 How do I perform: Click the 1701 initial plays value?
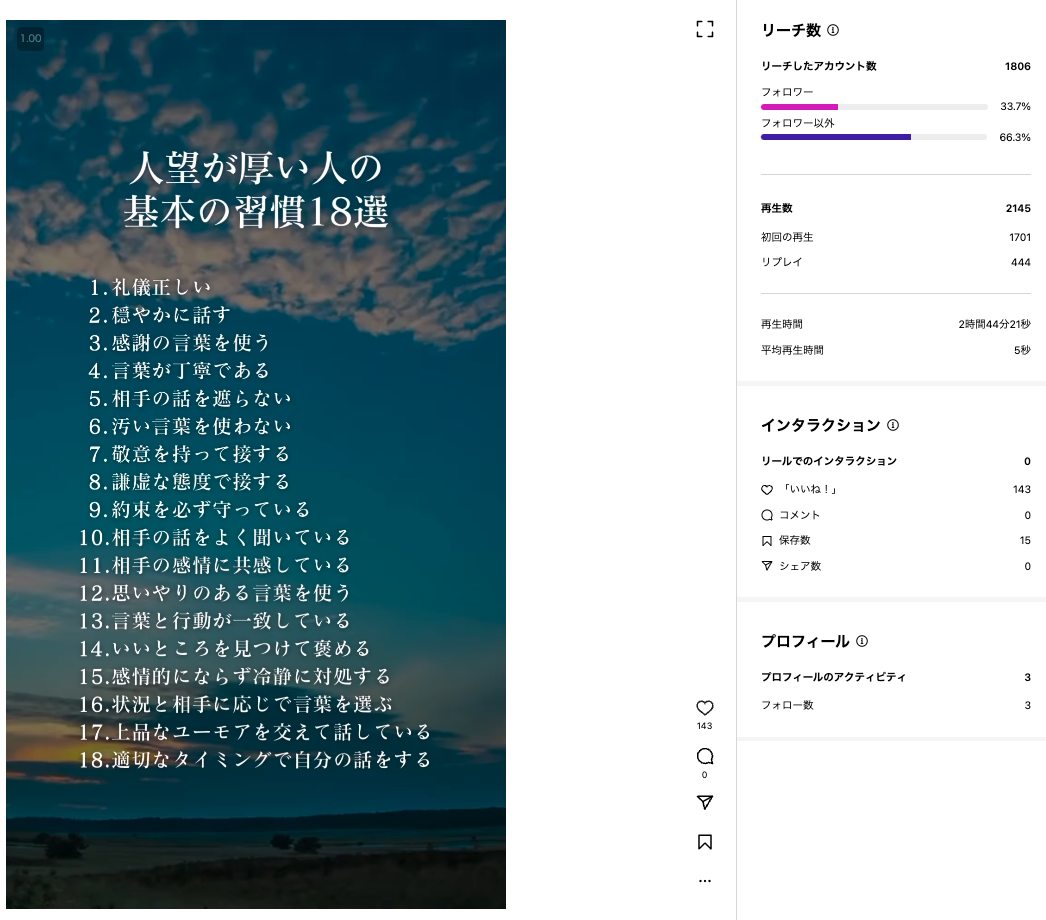[x=1020, y=237]
